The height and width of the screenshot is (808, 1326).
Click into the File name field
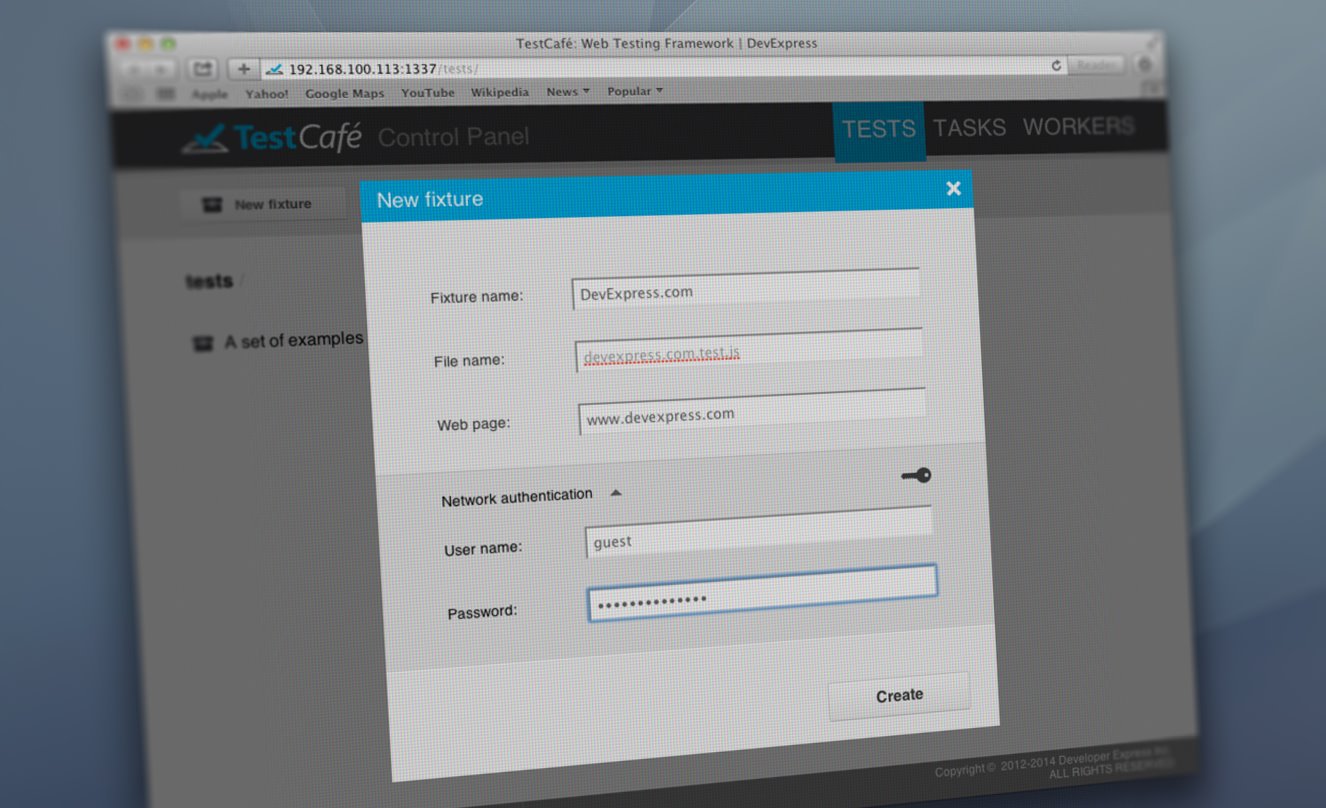tap(749, 351)
